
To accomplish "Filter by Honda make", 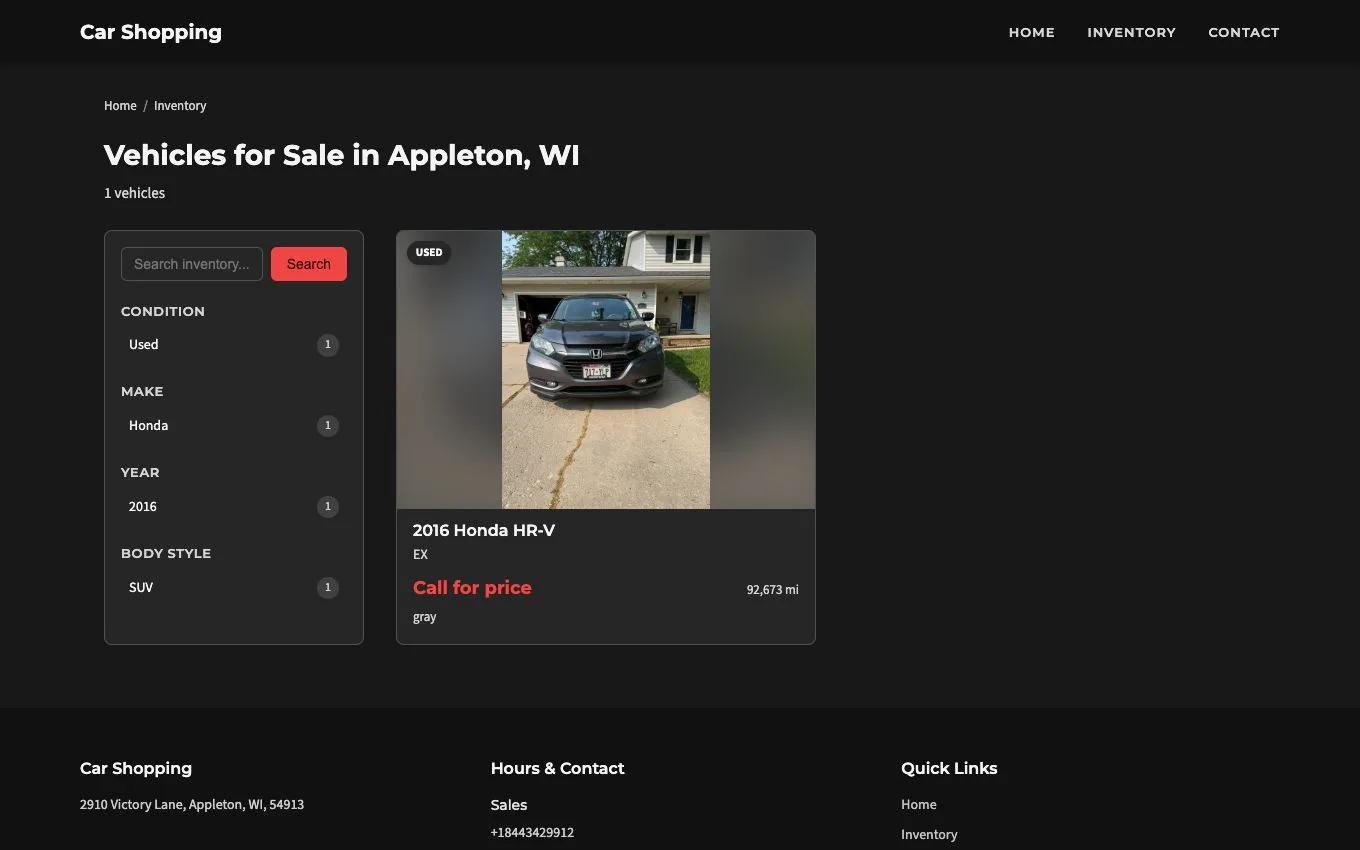I will pos(234,426).
